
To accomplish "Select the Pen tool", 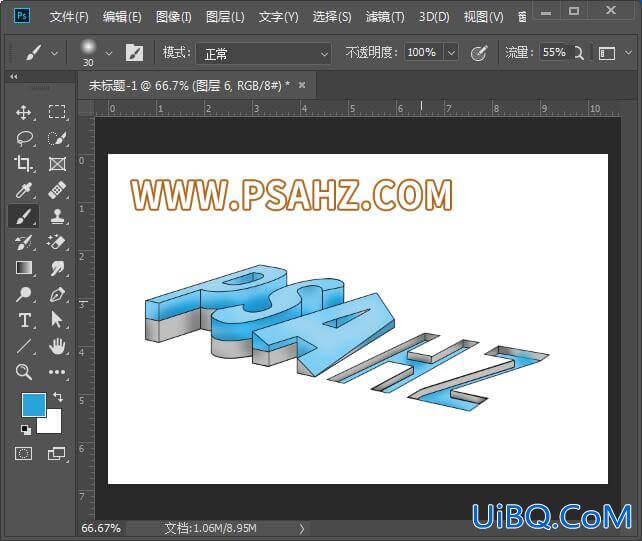I will 57,294.
